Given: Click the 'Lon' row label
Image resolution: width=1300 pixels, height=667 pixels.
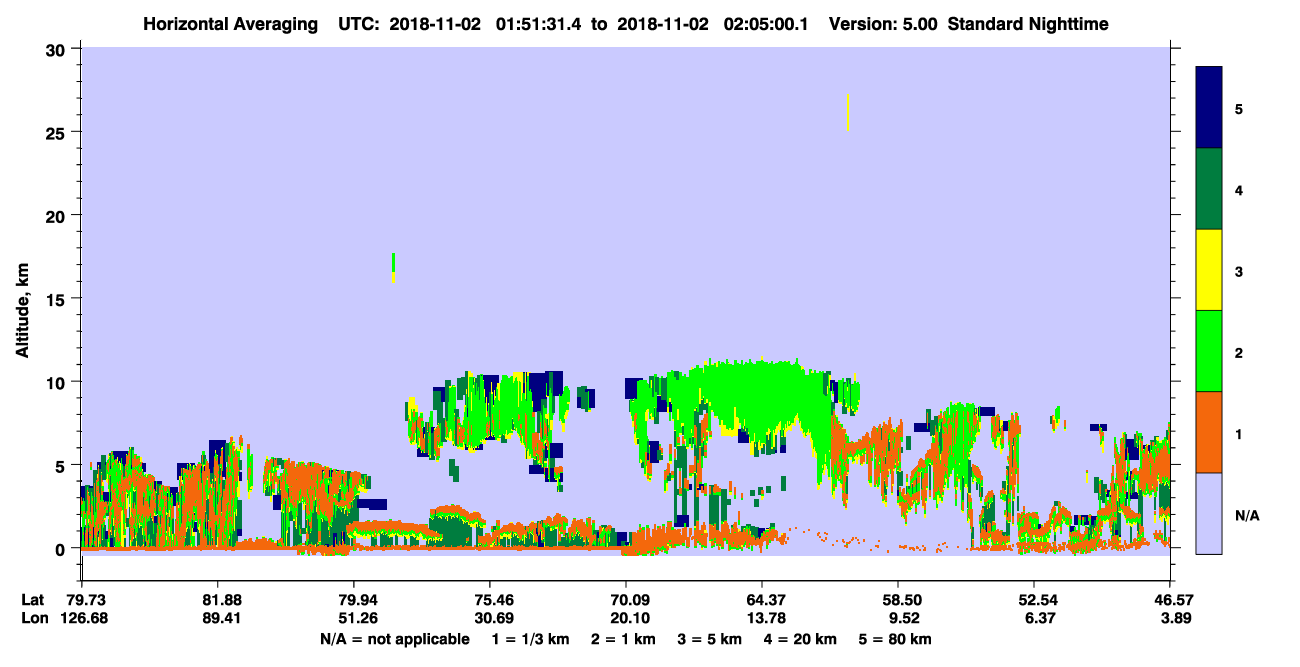Looking at the screenshot, I should [33, 618].
